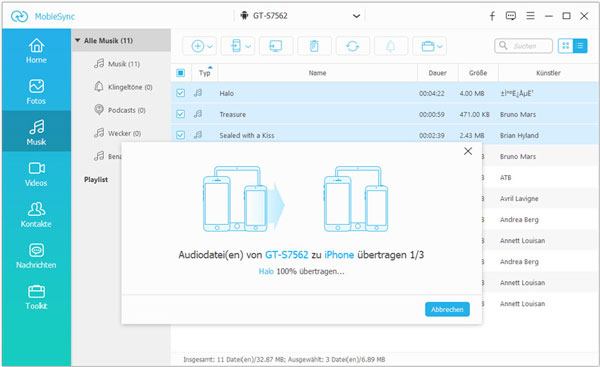The width and height of the screenshot is (600, 367).
Task: Go to Fotos in the sidebar
Action: coord(36,92)
